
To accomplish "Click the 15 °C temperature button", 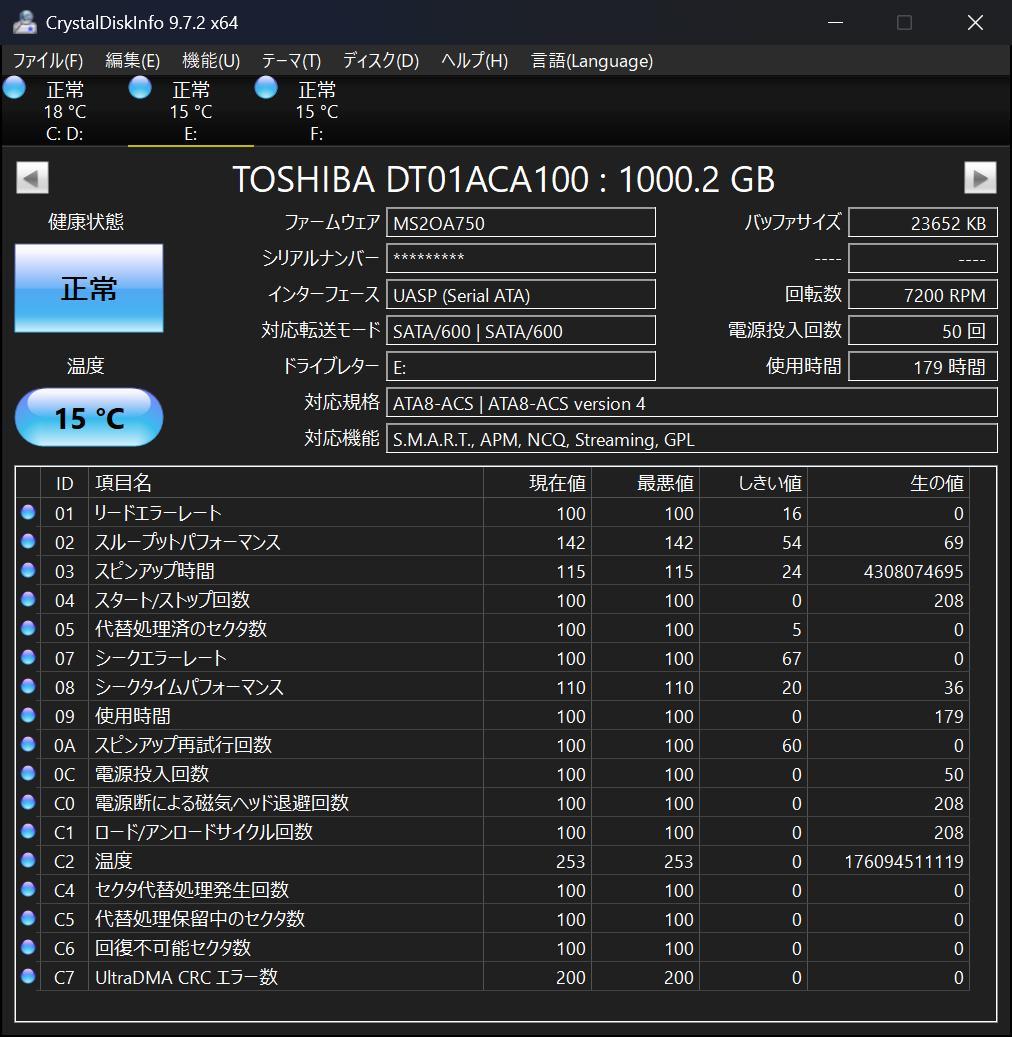I will pos(88,416).
